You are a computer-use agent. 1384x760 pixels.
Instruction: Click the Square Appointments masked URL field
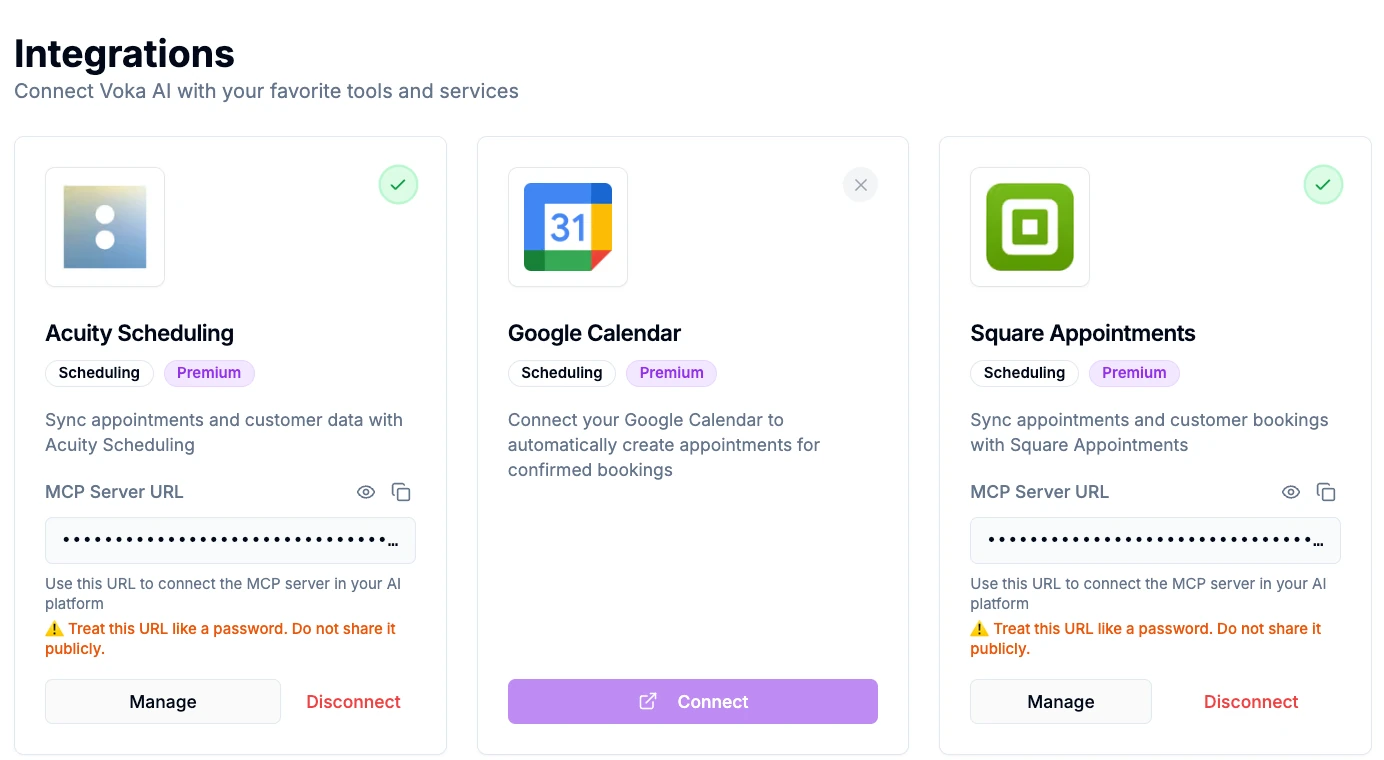tap(1155, 541)
